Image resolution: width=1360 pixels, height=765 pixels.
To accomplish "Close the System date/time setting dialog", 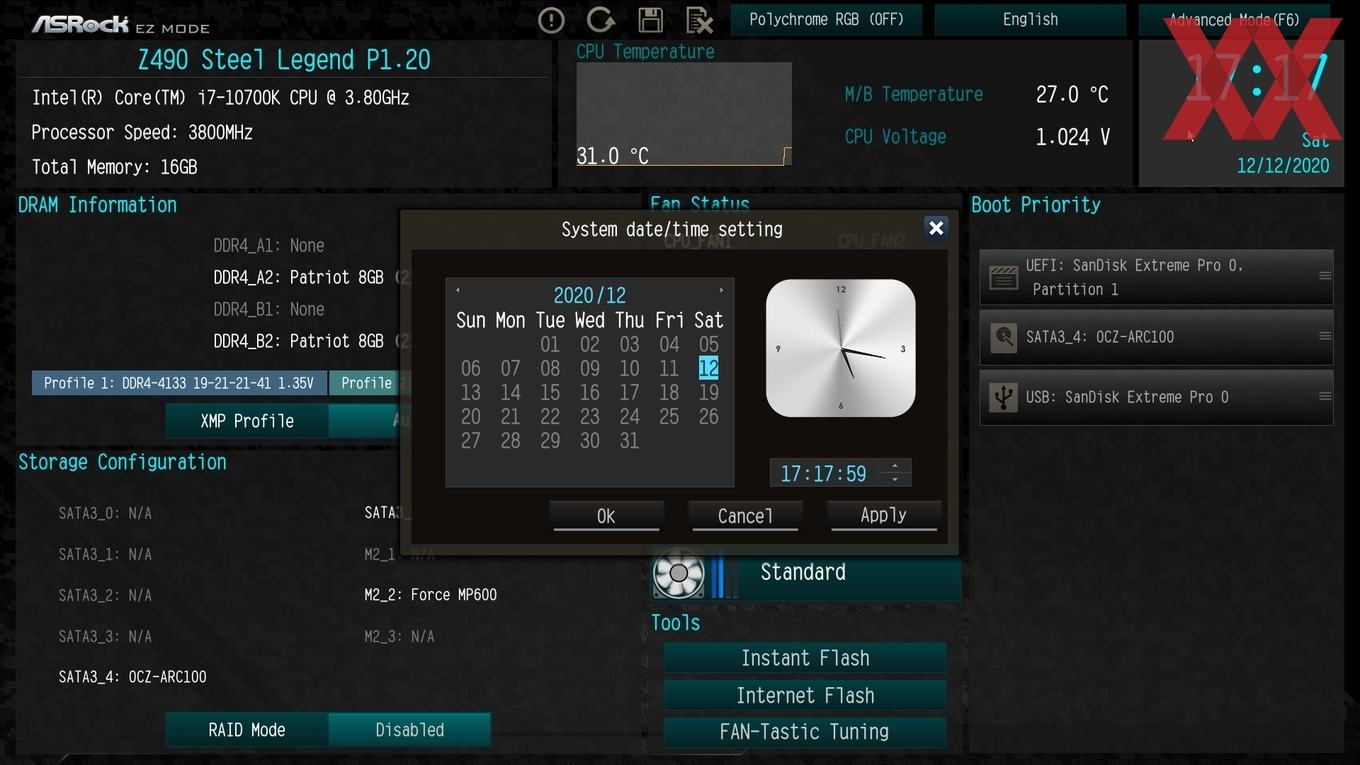I will pos(936,228).
